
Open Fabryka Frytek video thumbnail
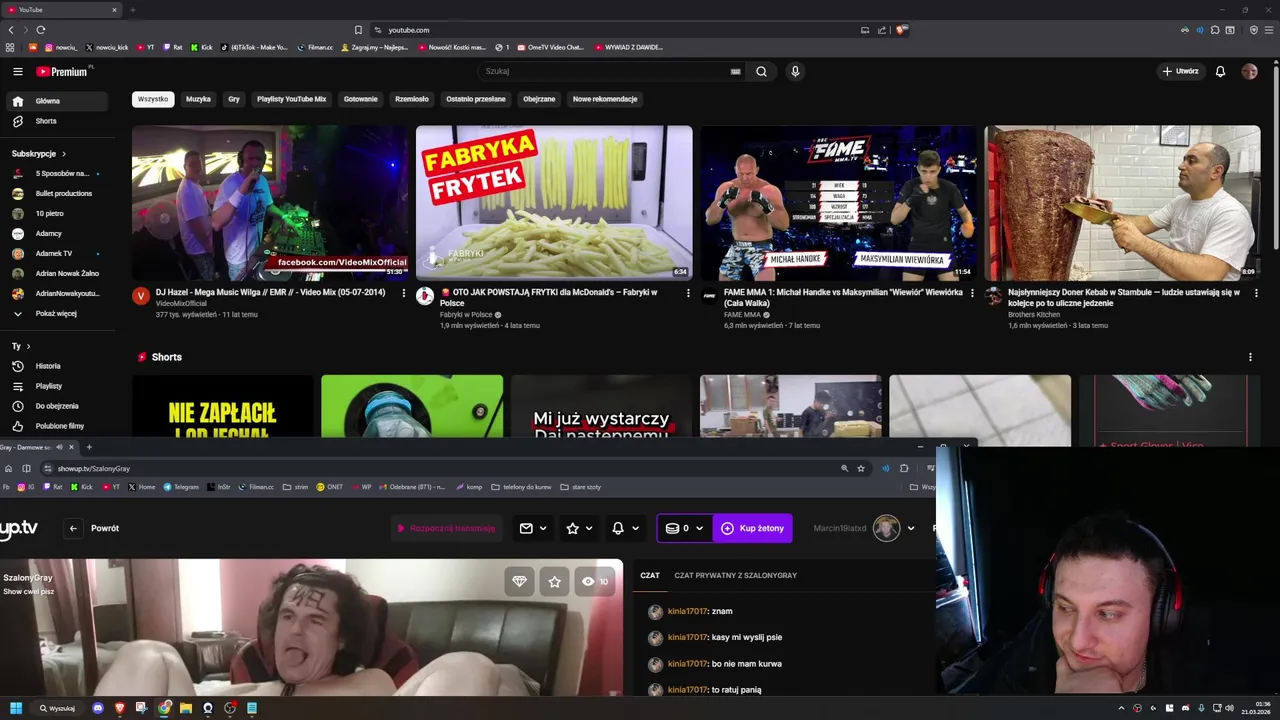tap(554, 203)
